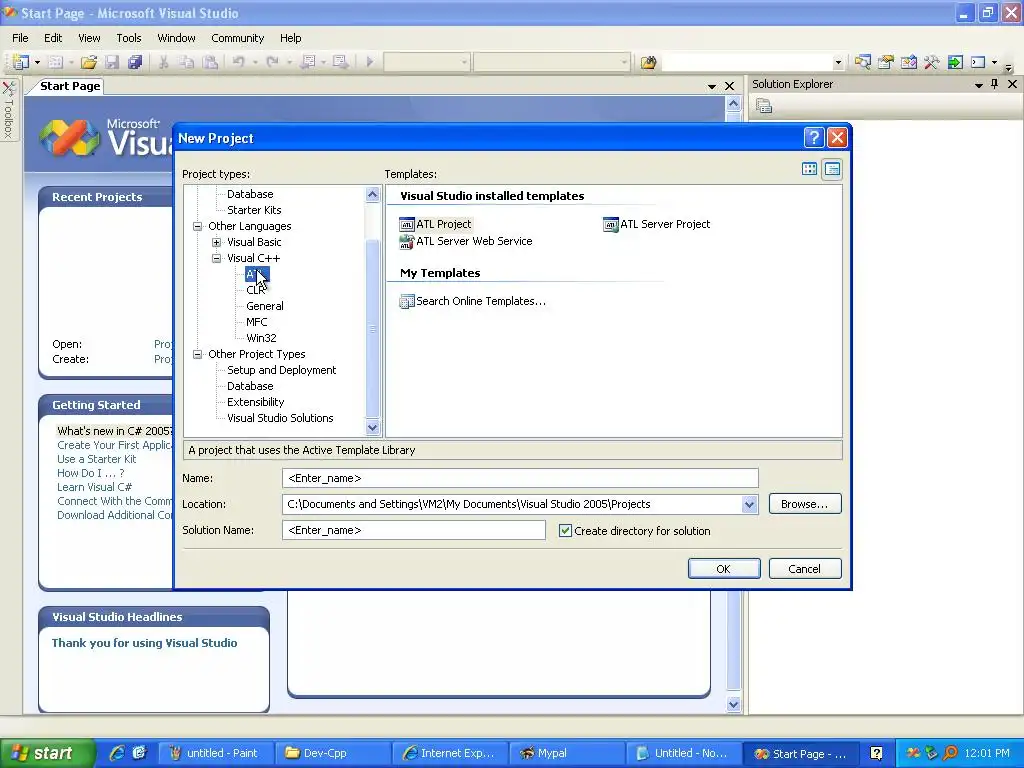Viewport: 1024px width, 768px height.
Task: Open Toolbox via hammer-wrench toolbar icon
Action: pyautogui.click(x=931, y=62)
